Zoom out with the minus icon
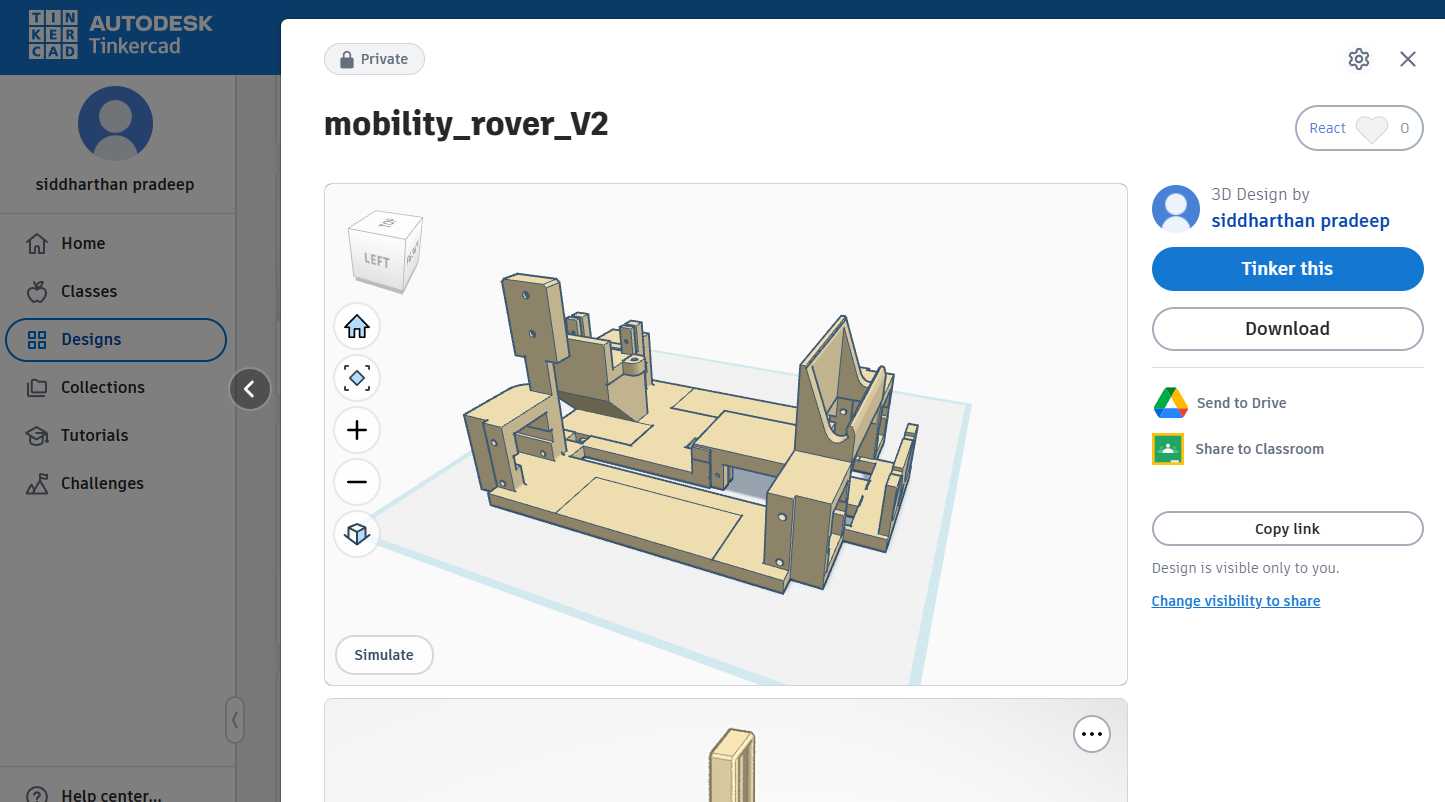Image resolution: width=1445 pixels, height=802 pixels. [357, 482]
